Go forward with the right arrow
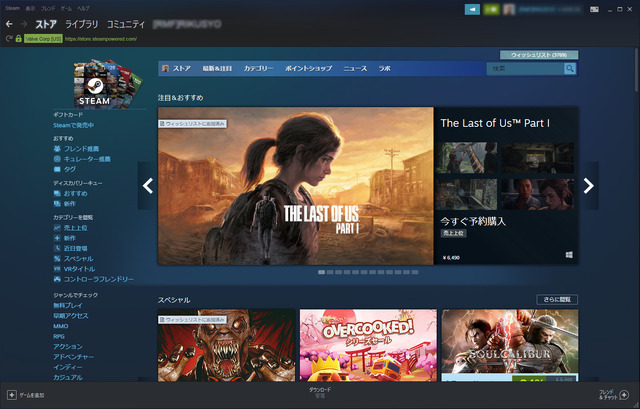The image size is (640, 409). (x=23, y=24)
